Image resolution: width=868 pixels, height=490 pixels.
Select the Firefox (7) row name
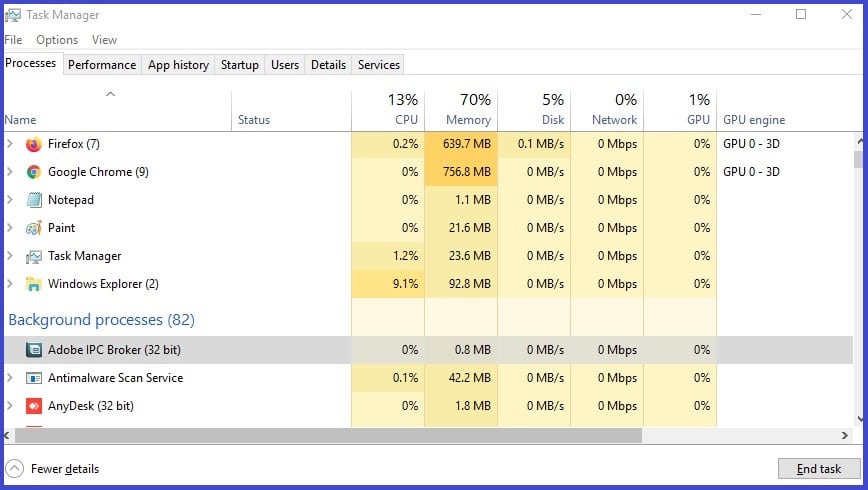click(x=74, y=144)
